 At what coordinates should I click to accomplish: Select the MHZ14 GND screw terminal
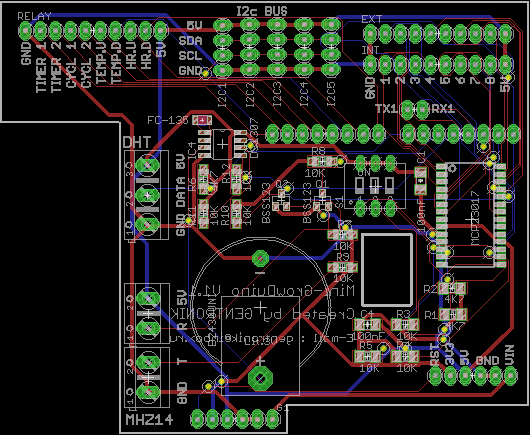(148, 391)
